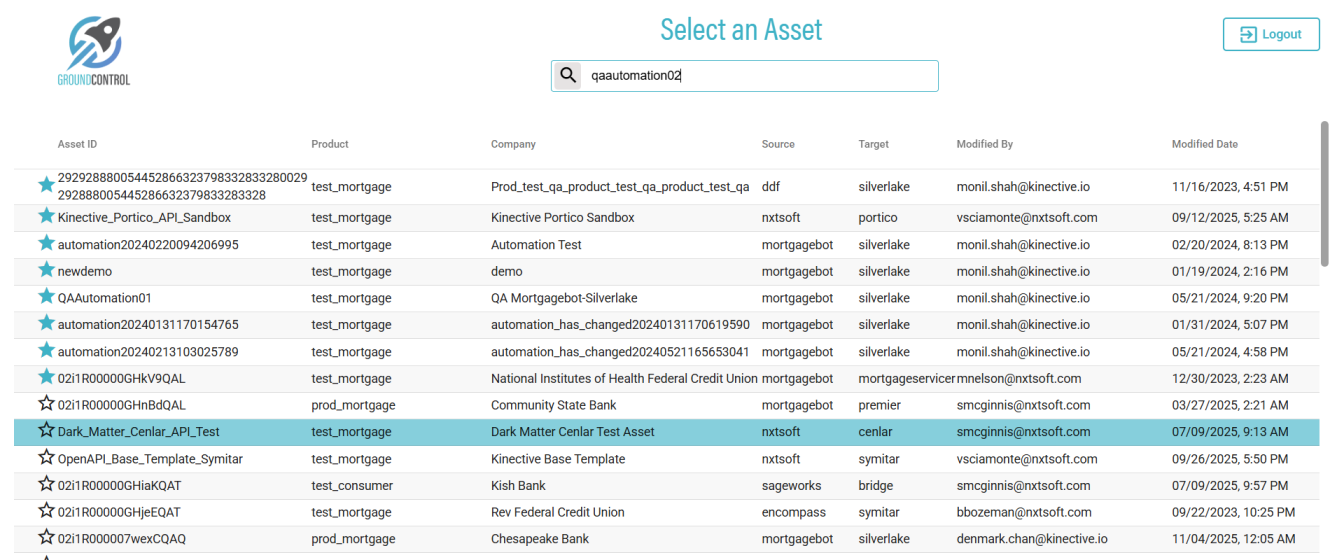Unstar the newdemo asset
This screenshot has width=1344, height=560.
(46, 270)
